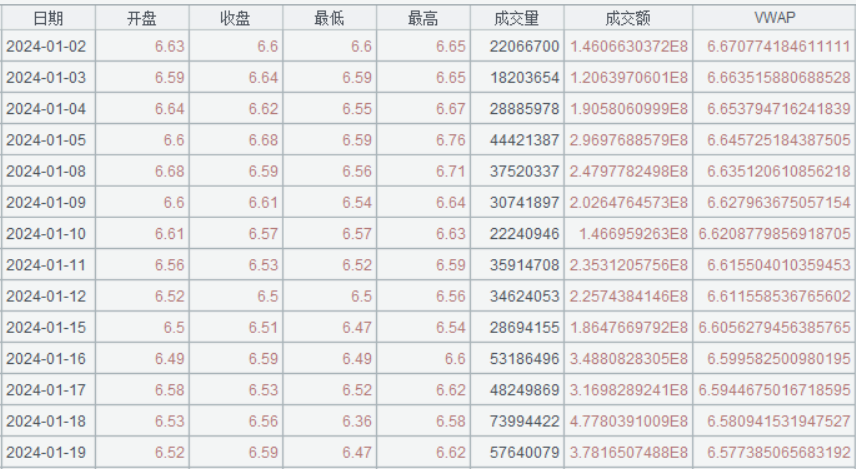Screen dimensions: 856x469
Task: Click the 日期 column header
Action: 48,19
